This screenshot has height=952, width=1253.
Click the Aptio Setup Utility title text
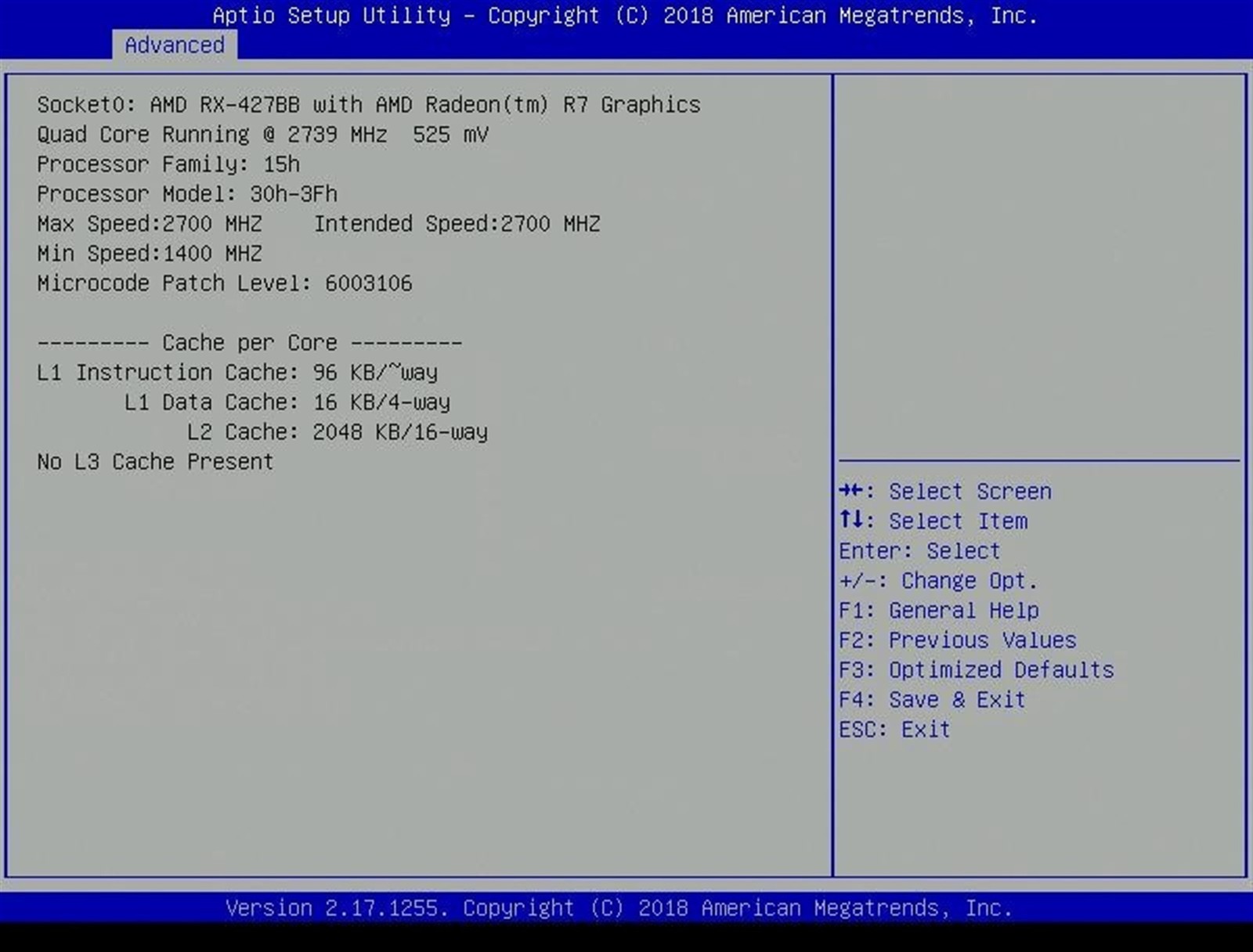coord(625,15)
